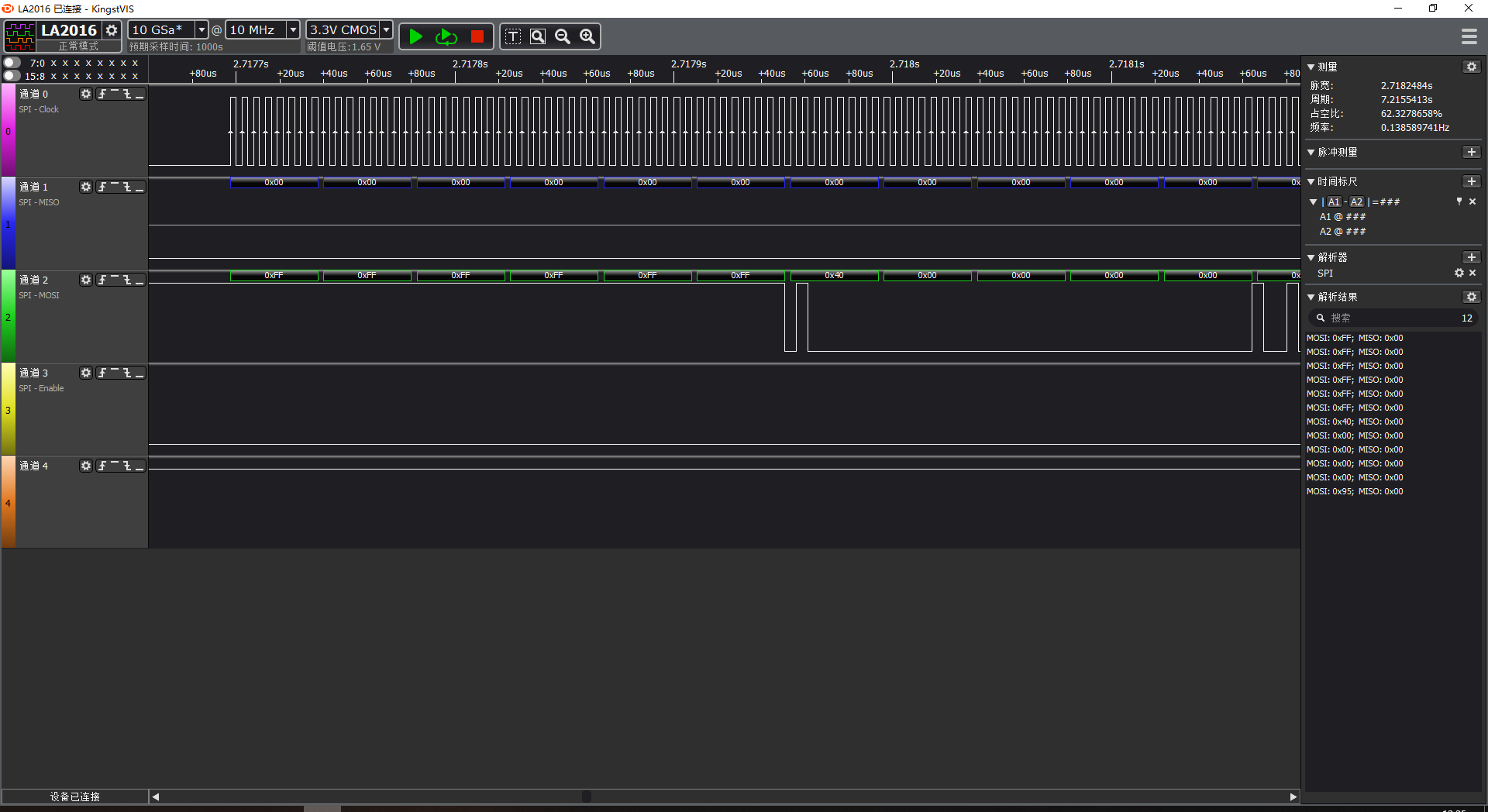Collapse the time ruler (时间标尺) section
1488x812 pixels.
click(x=1311, y=181)
